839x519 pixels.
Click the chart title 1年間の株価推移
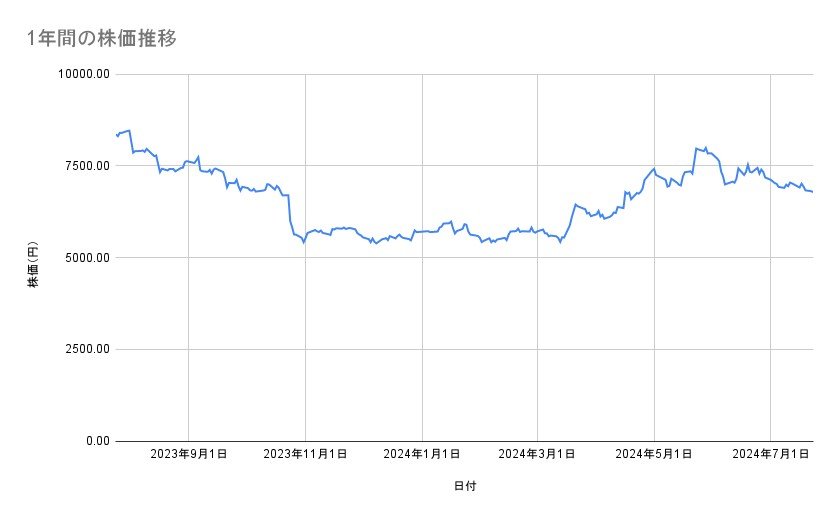[x=104, y=39]
